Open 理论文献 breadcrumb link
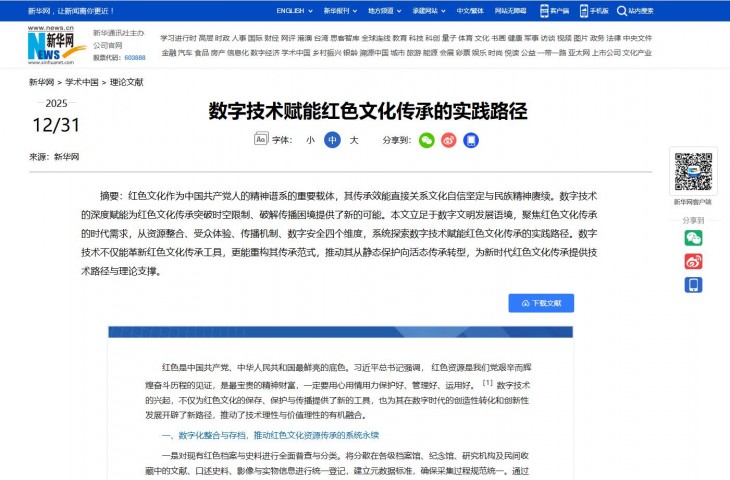The image size is (730, 480). pos(126,82)
